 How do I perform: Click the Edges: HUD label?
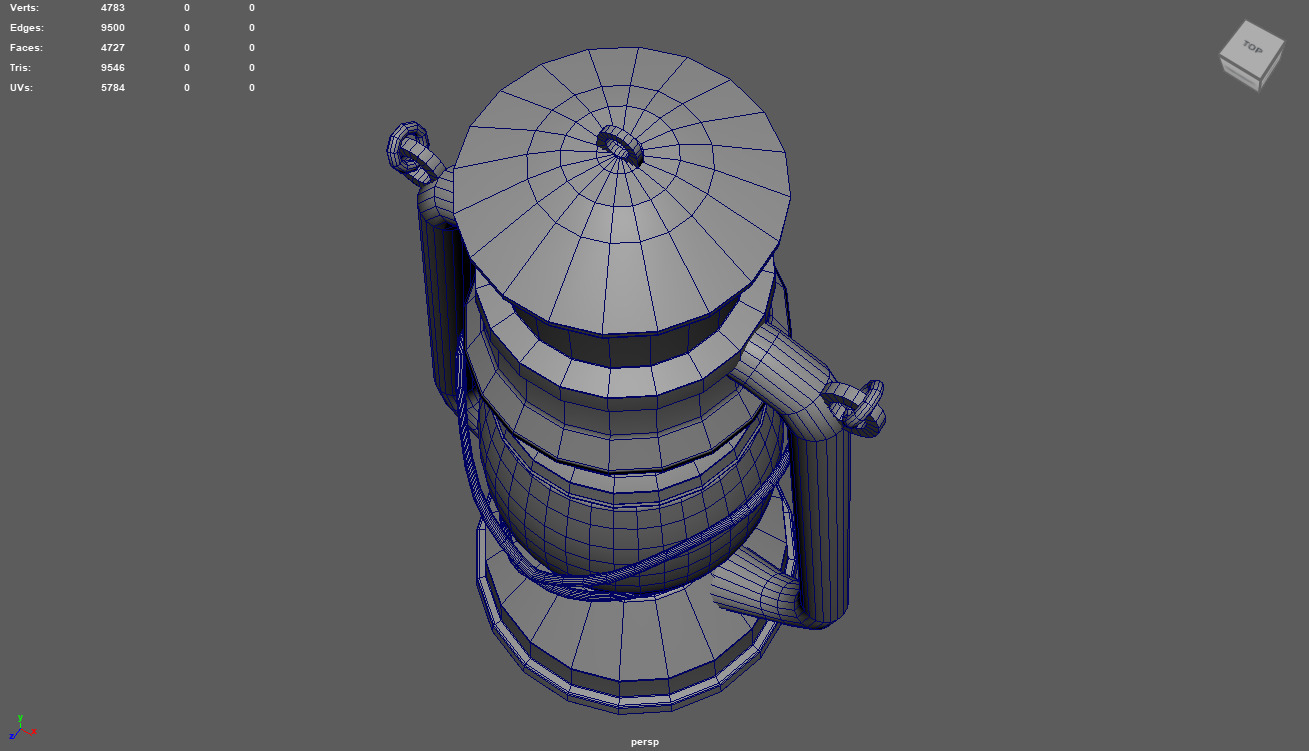coord(27,28)
